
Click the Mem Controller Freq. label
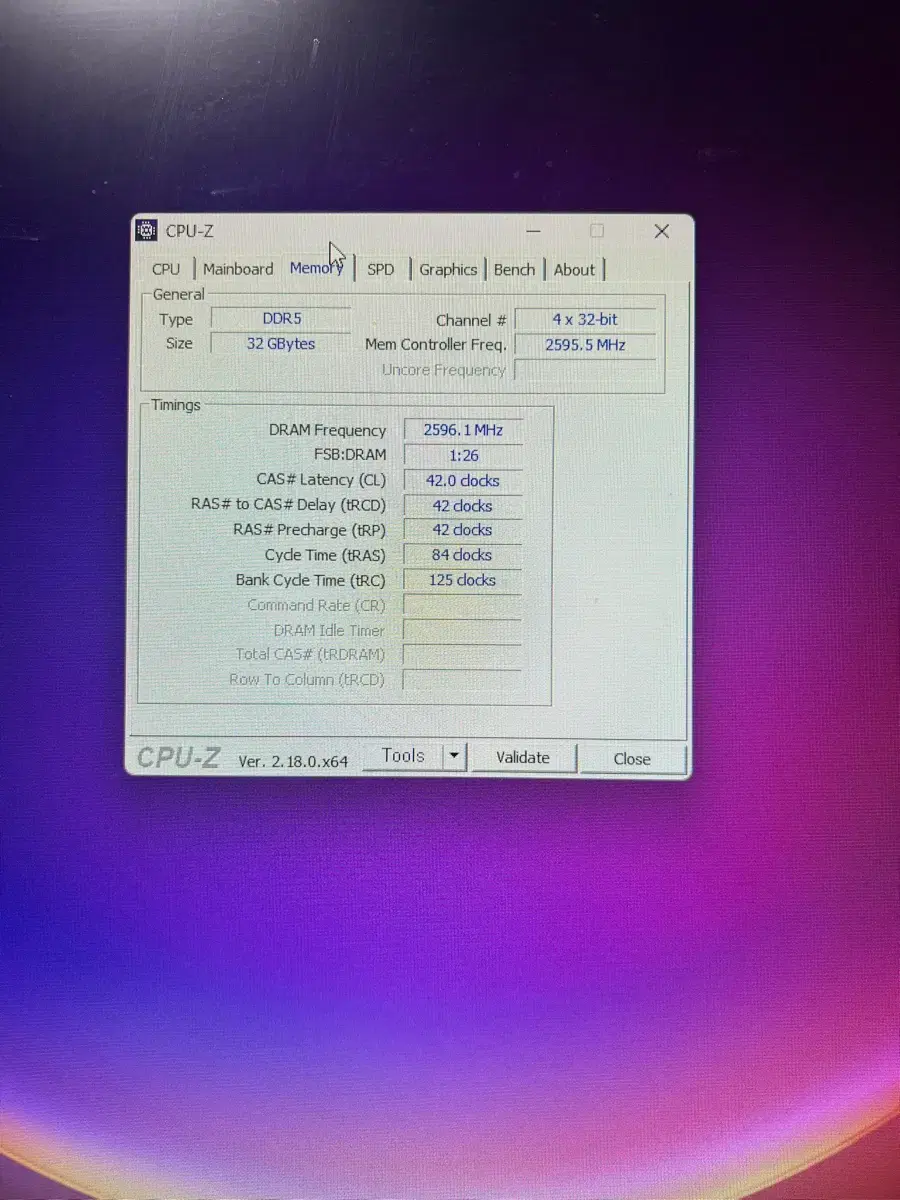[436, 344]
